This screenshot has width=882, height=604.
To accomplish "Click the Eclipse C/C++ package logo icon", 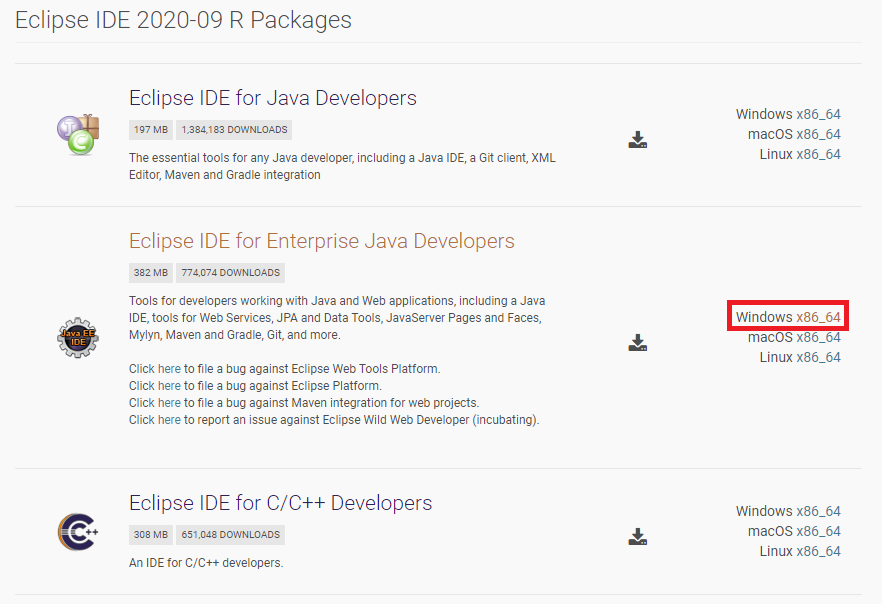I will tap(78, 531).
